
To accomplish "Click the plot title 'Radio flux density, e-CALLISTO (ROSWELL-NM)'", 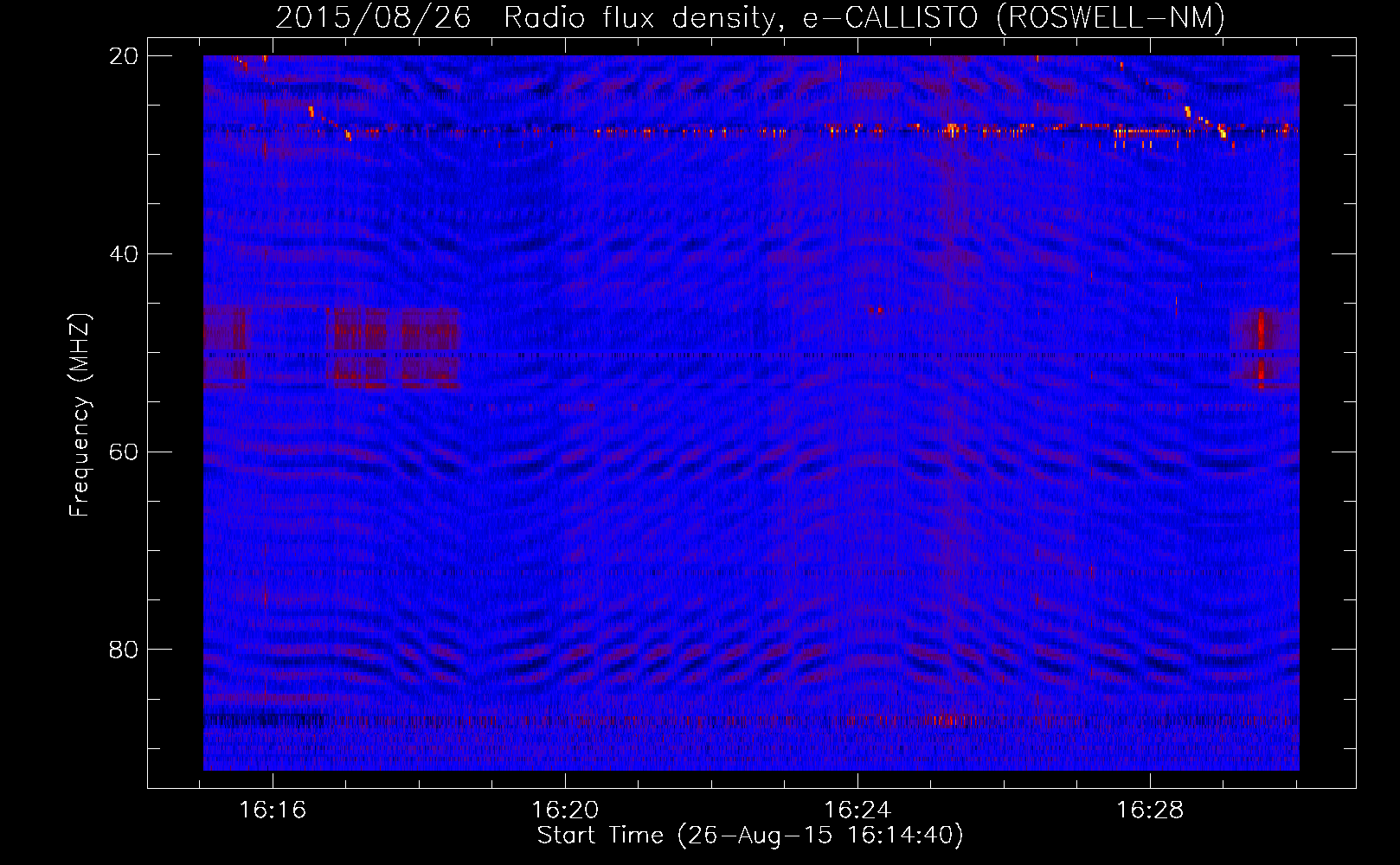I will click(x=864, y=17).
